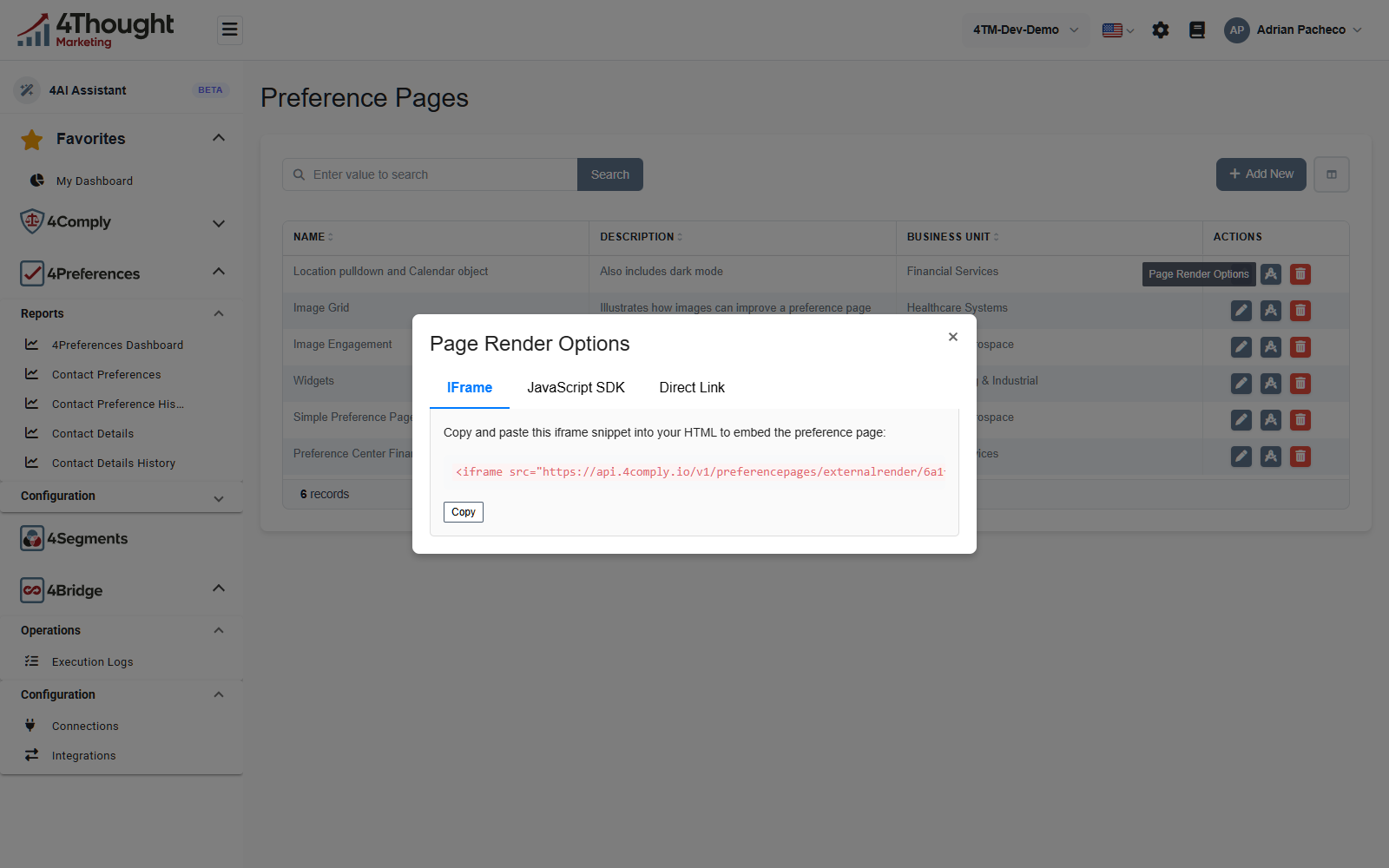
Task: Focus the search value input field
Action: tap(430, 174)
